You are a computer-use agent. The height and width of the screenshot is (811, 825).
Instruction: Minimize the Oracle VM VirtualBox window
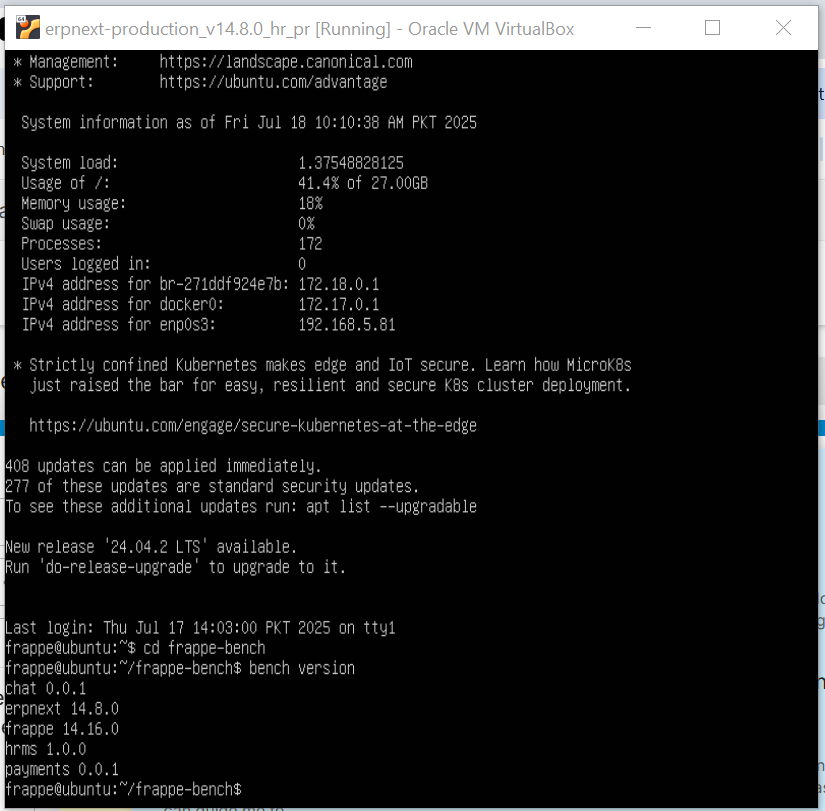(x=643, y=28)
